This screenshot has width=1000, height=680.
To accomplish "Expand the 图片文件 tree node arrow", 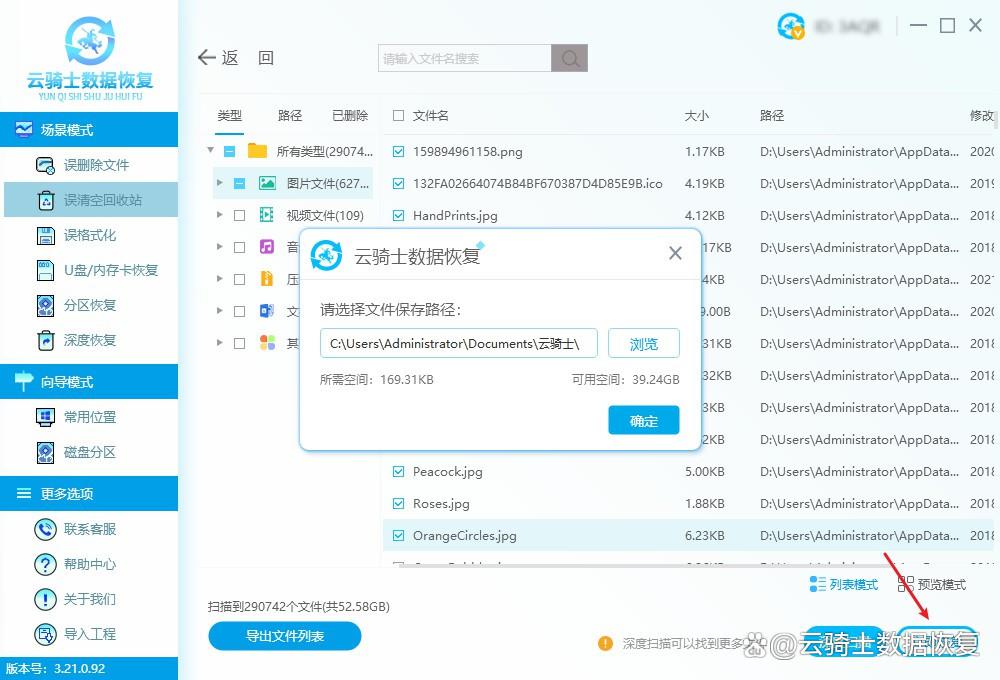I will click(x=219, y=183).
